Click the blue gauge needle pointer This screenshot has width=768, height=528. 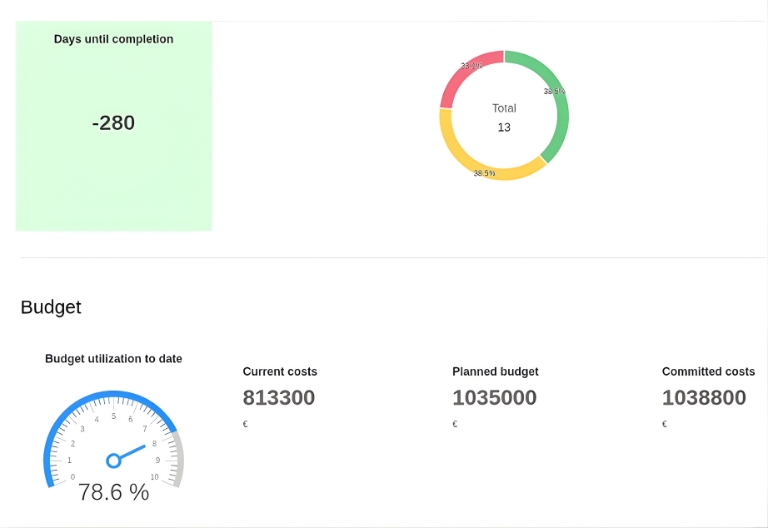[x=136, y=451]
